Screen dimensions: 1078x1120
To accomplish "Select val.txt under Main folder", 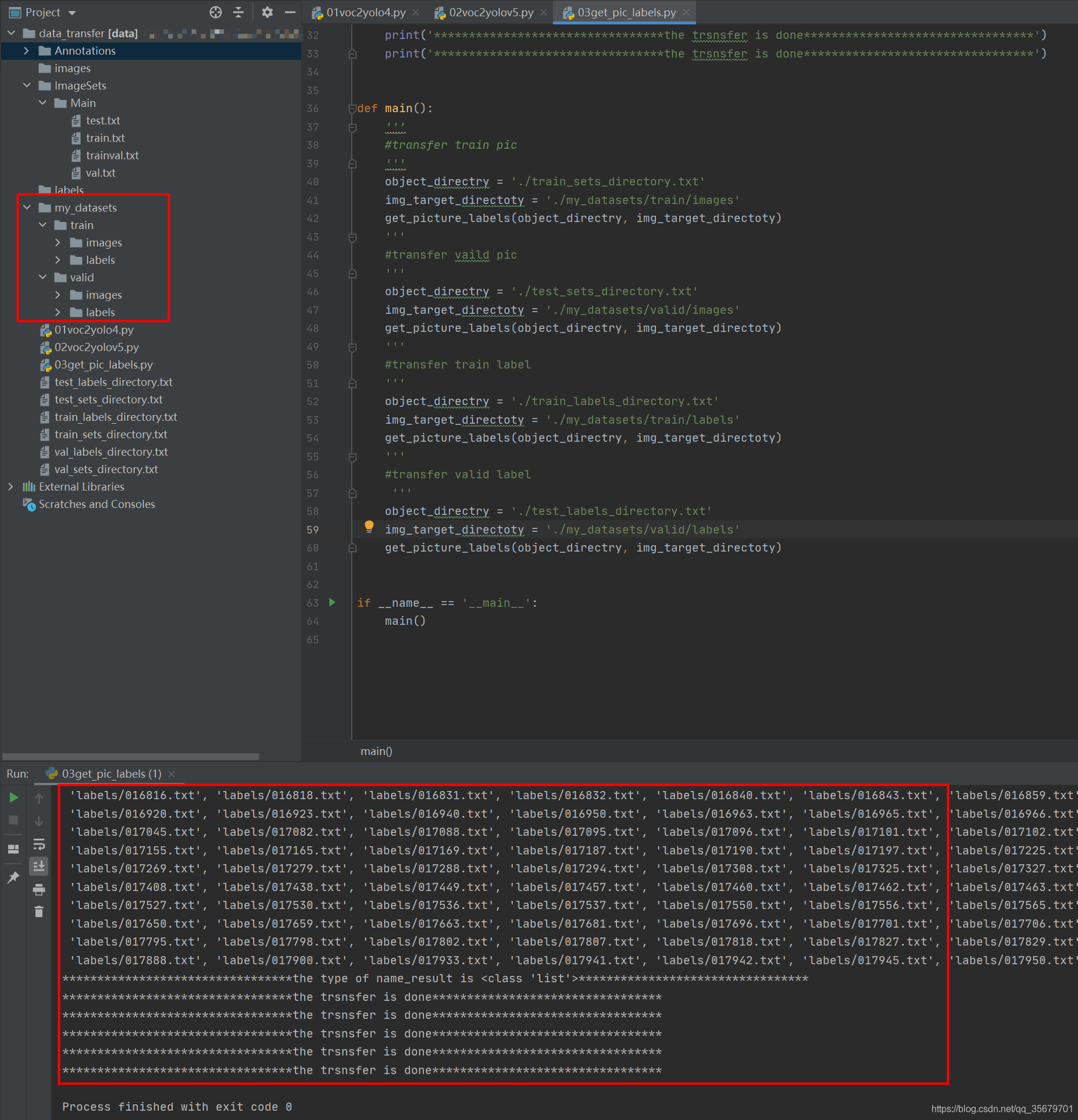I will tap(101, 173).
